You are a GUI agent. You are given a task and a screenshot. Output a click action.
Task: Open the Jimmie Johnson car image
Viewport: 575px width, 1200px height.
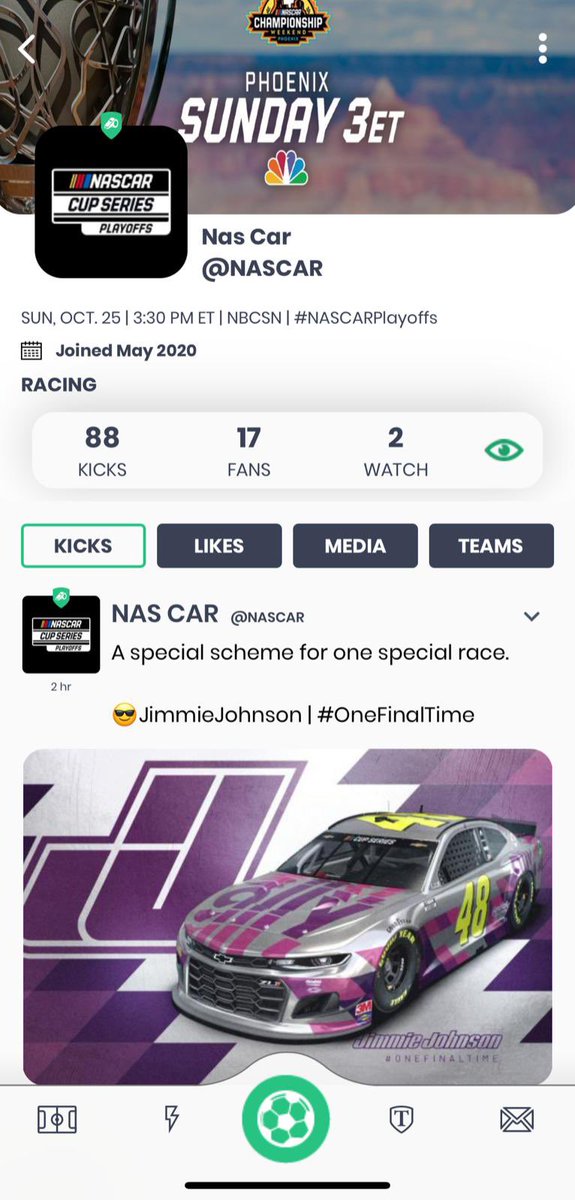(288, 917)
